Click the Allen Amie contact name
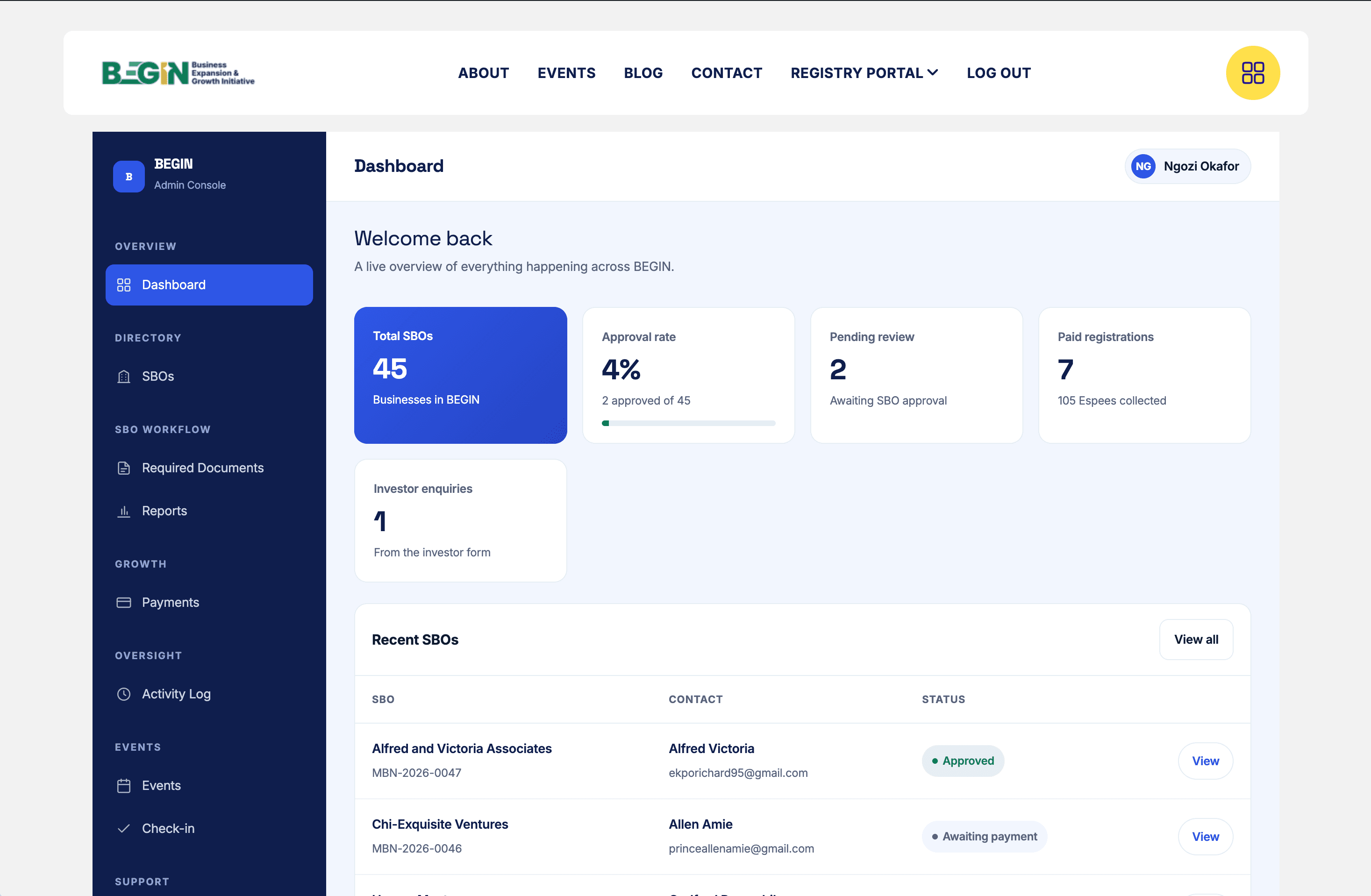This screenshot has width=1371, height=896. tap(700, 824)
